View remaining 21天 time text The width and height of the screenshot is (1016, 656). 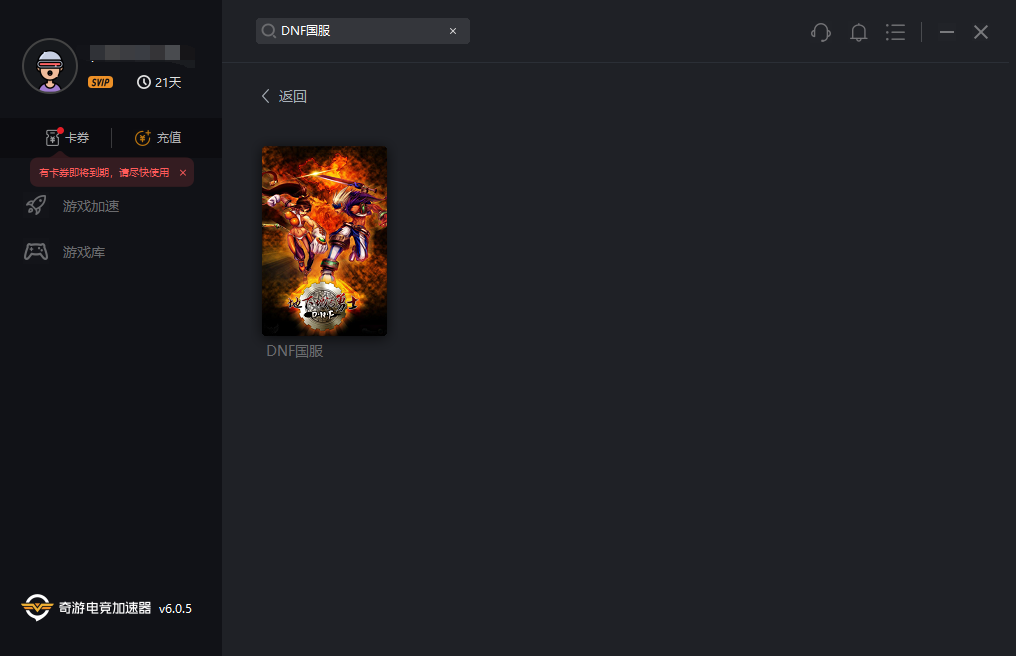168,82
